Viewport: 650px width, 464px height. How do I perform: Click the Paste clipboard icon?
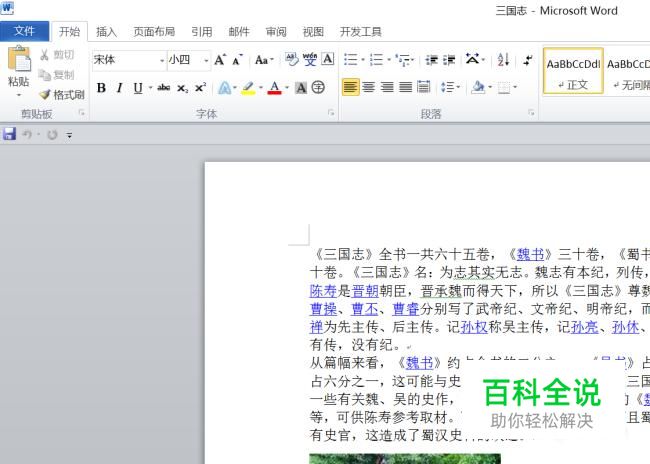[19, 58]
